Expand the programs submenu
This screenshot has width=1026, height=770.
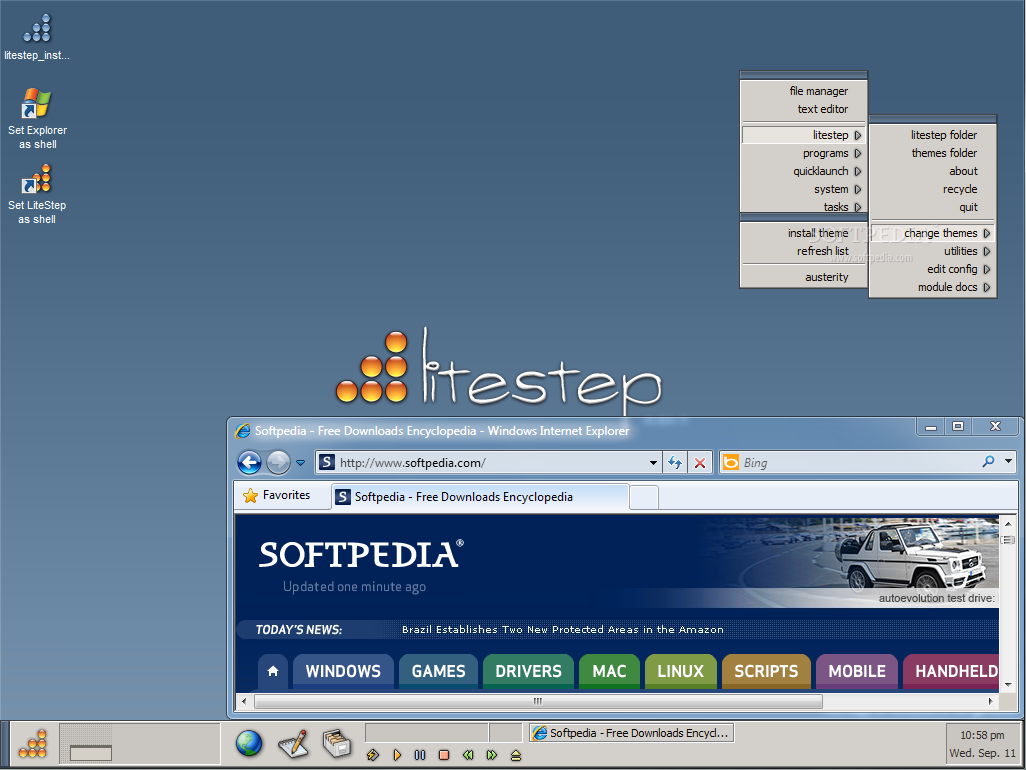click(804, 153)
